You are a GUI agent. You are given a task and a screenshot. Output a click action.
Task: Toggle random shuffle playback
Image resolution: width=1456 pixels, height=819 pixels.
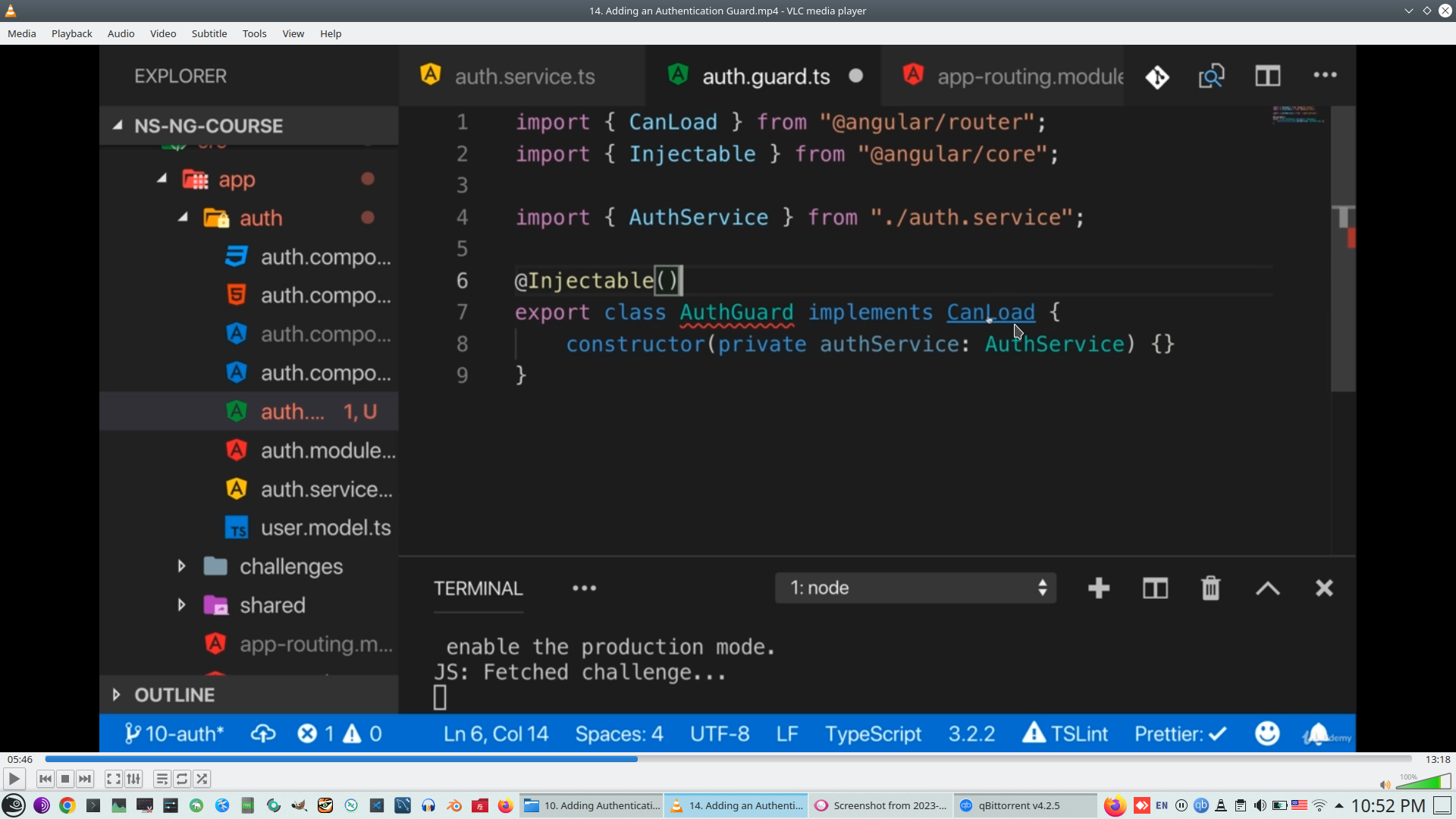[202, 779]
